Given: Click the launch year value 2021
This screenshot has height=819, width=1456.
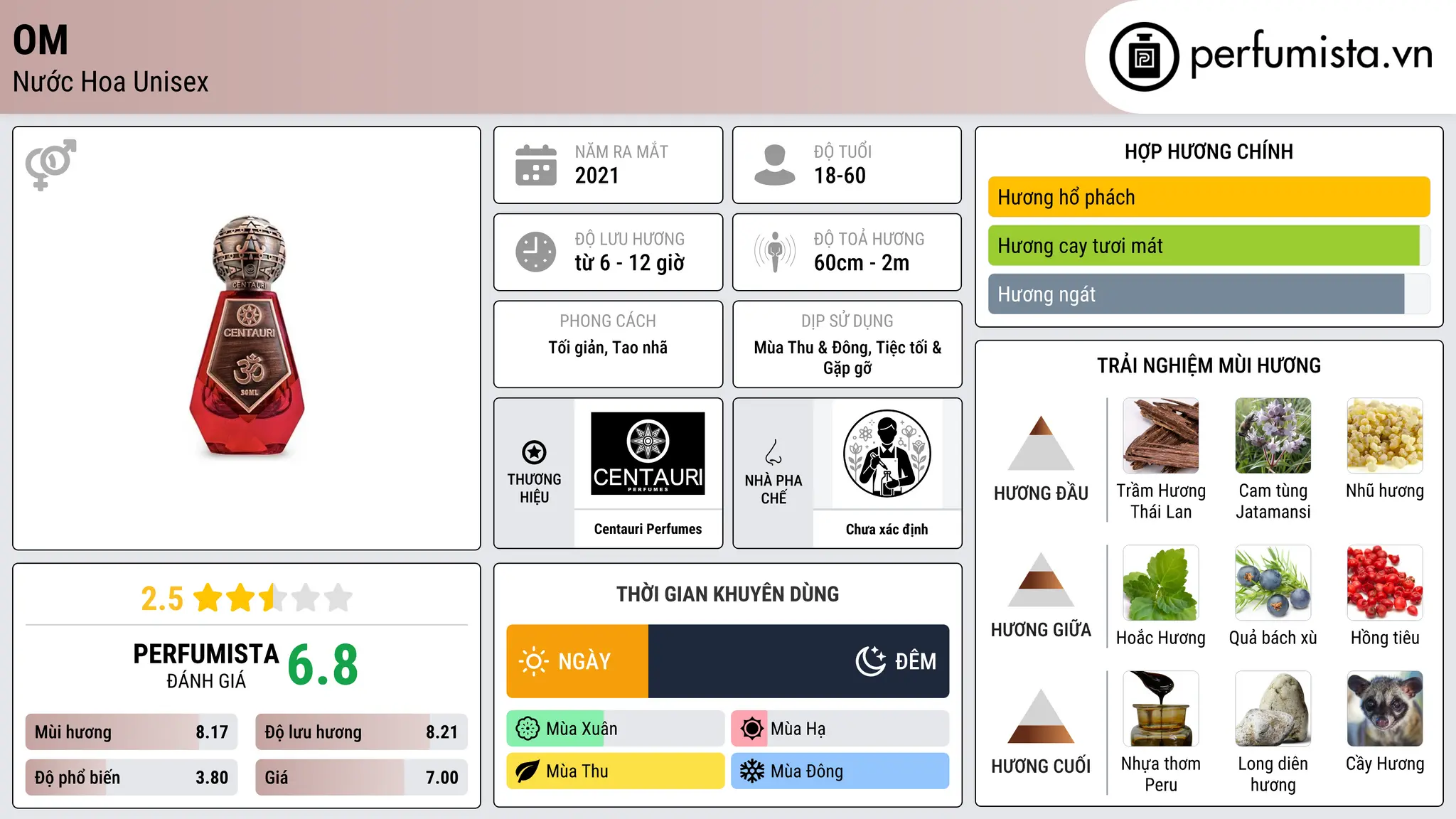Looking at the screenshot, I should click(x=597, y=176).
